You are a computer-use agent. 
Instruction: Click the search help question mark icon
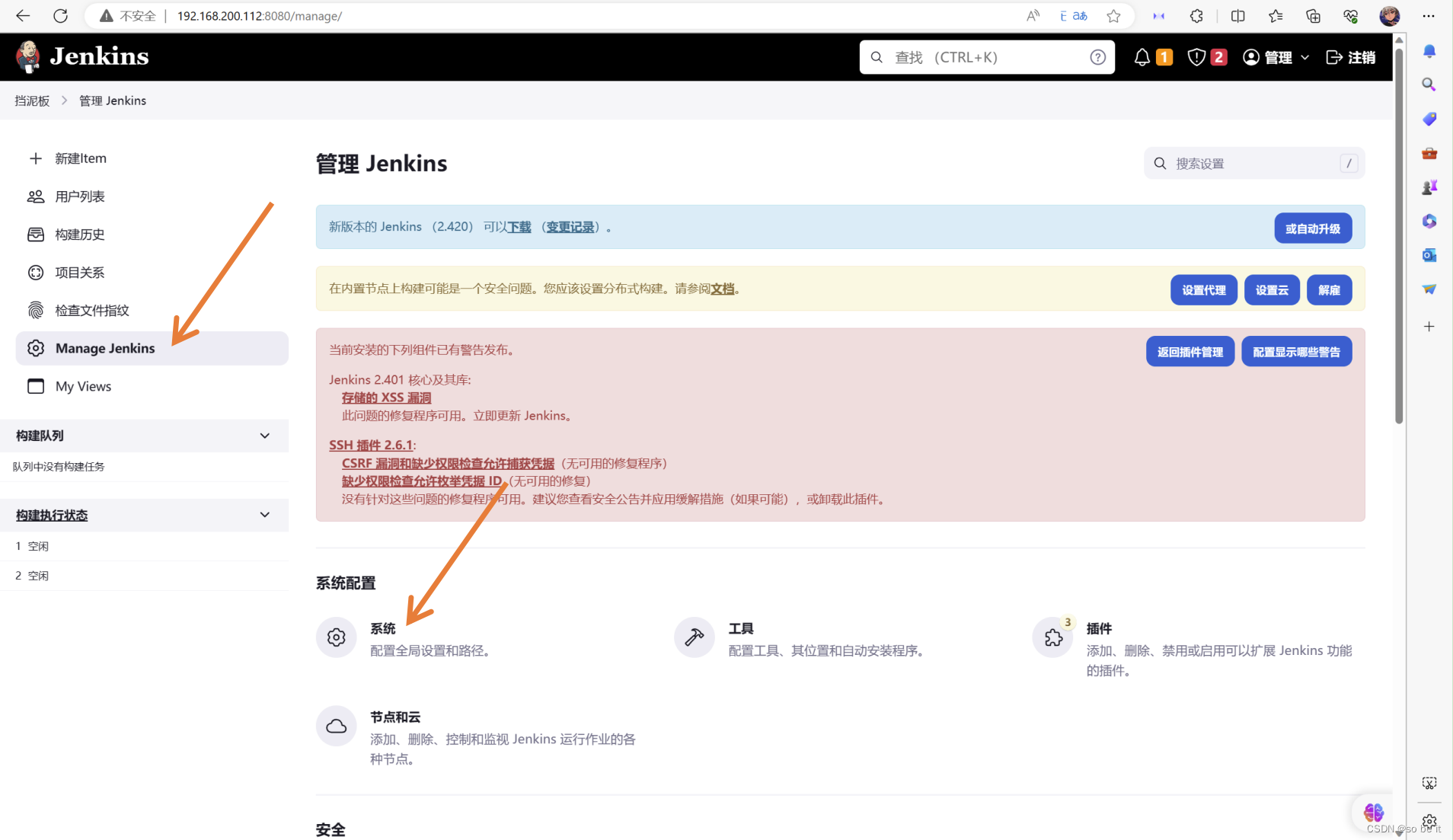[1097, 57]
